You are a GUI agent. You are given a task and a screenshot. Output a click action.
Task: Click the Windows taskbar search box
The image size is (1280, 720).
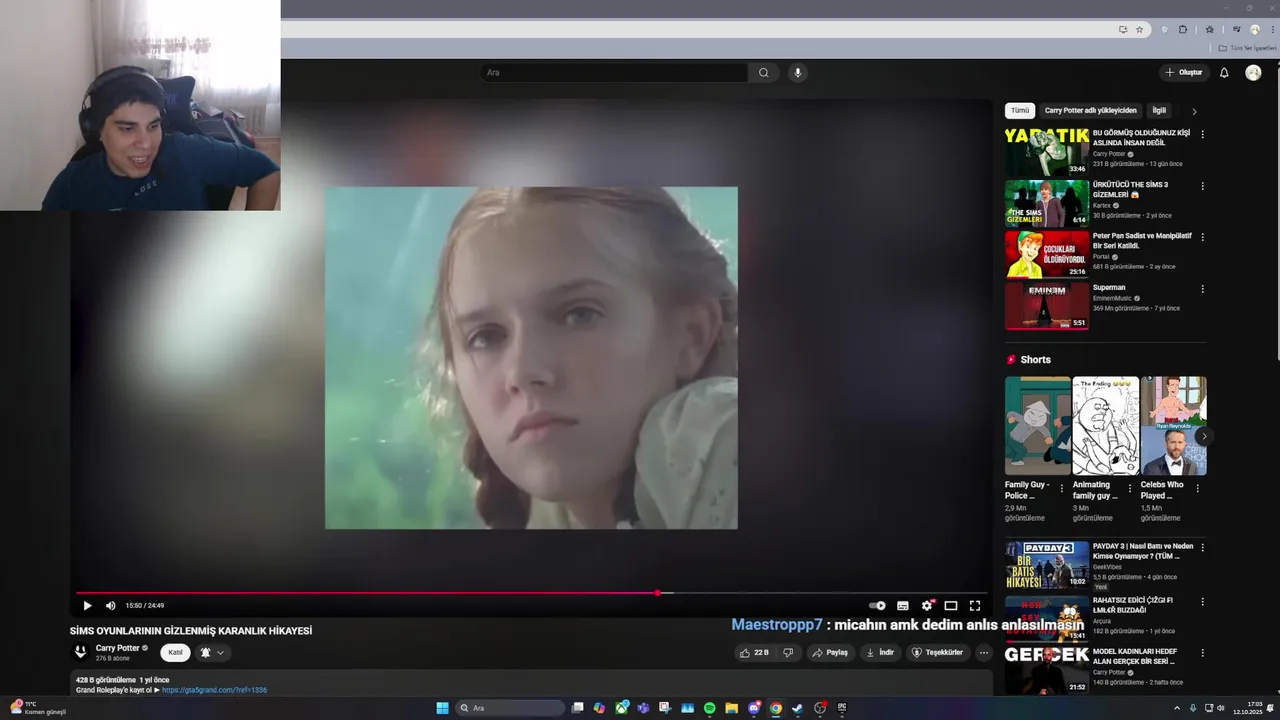510,708
